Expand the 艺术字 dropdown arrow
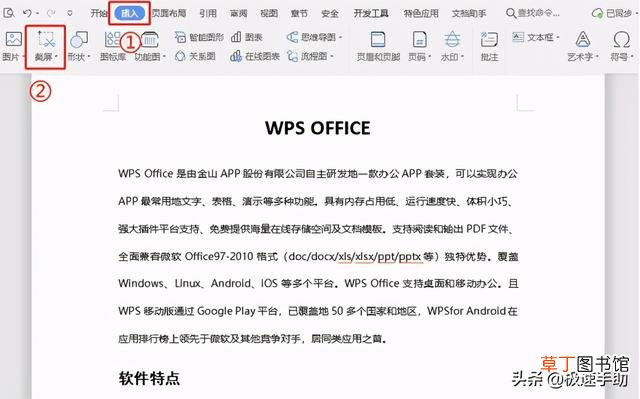This screenshot has height=399, width=640. click(x=597, y=57)
